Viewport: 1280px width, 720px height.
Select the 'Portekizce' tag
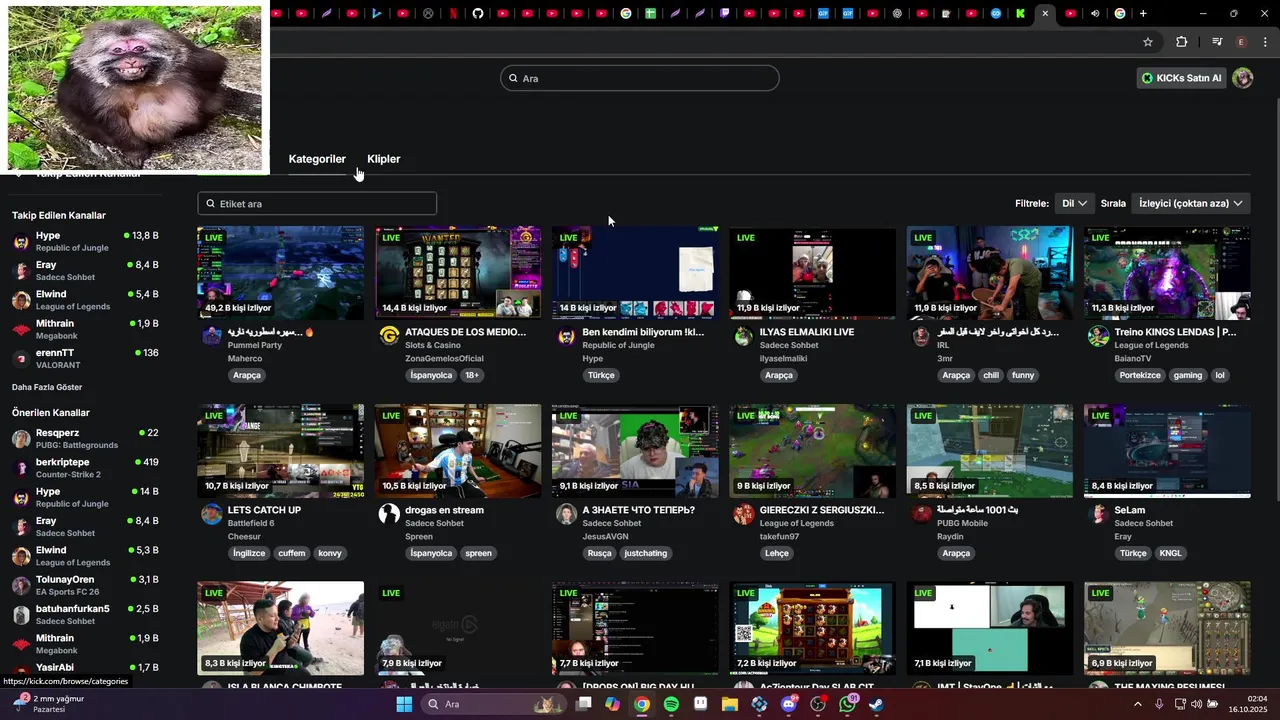1140,375
